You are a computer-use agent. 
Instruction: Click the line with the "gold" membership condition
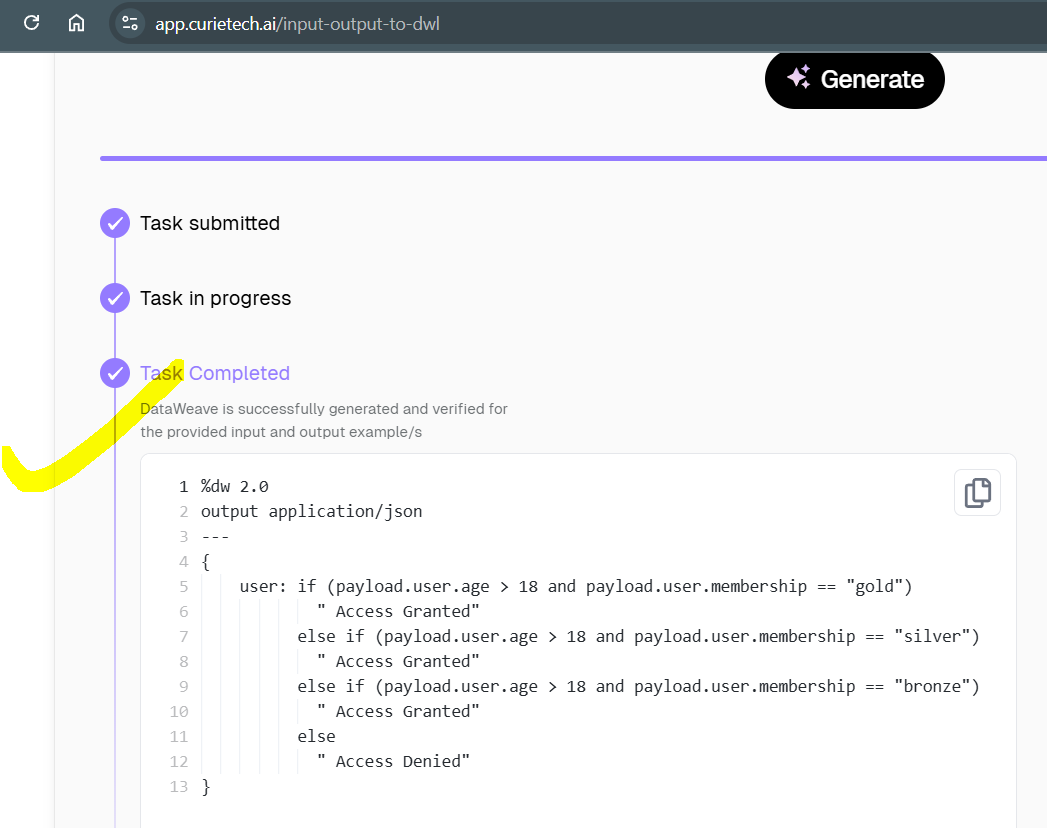(576, 586)
